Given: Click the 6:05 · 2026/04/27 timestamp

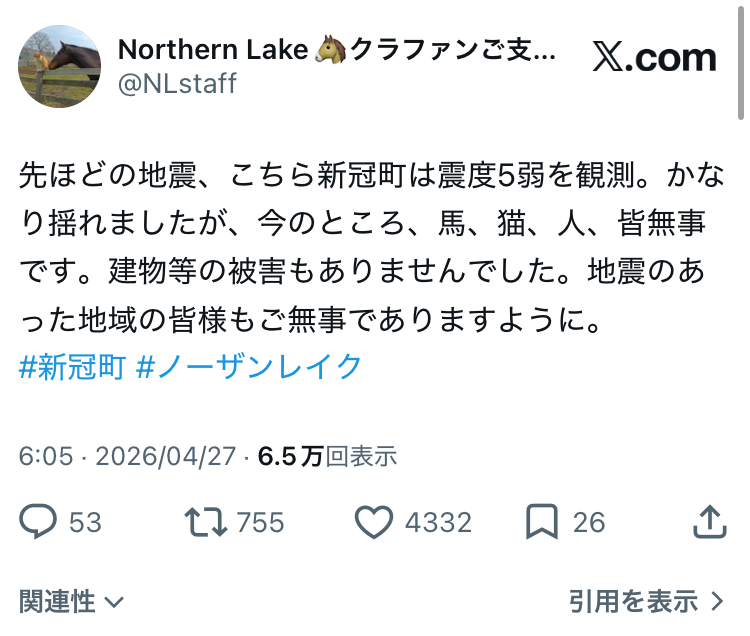Looking at the screenshot, I should point(128,457).
